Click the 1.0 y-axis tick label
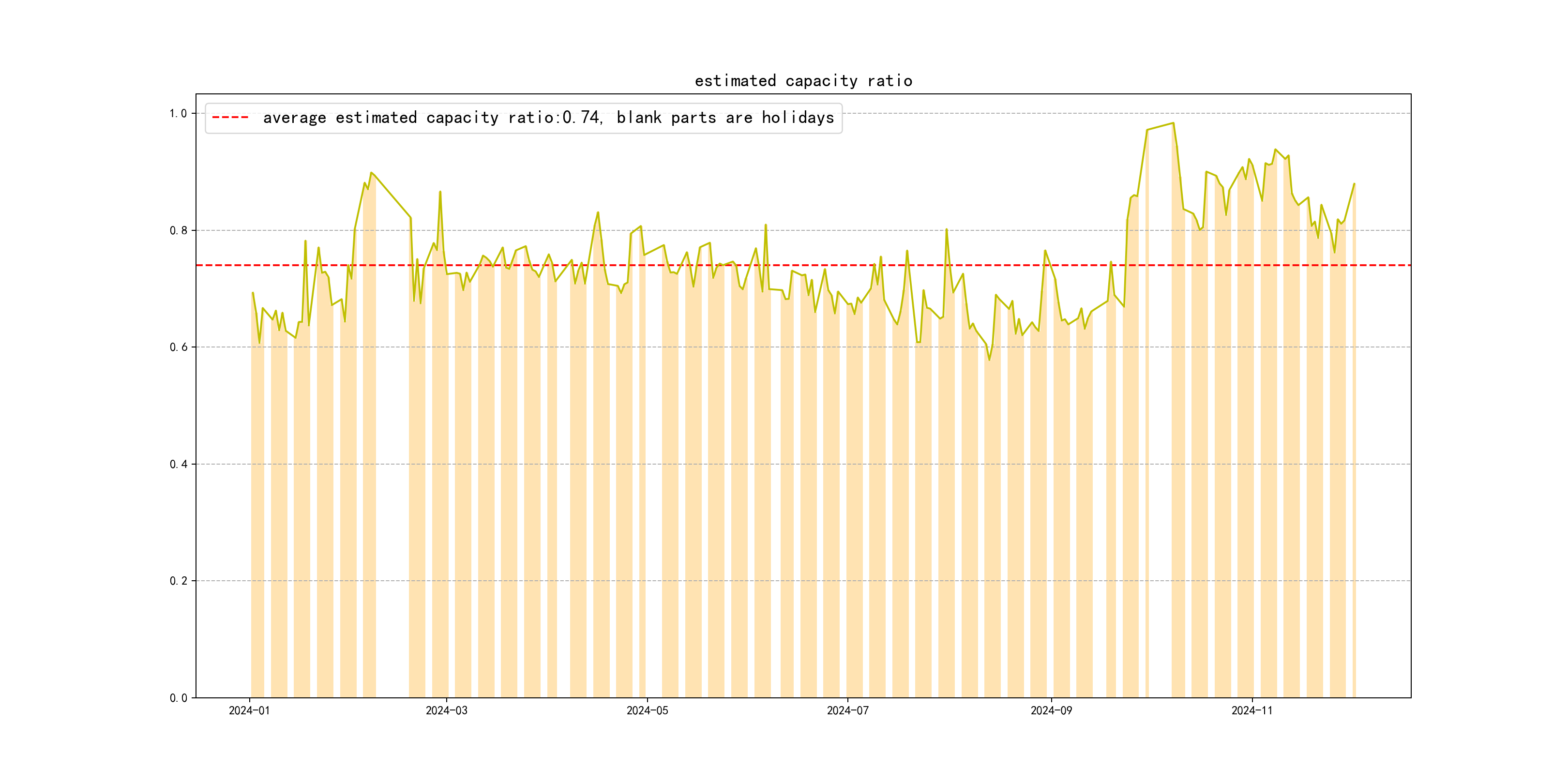 178,113
